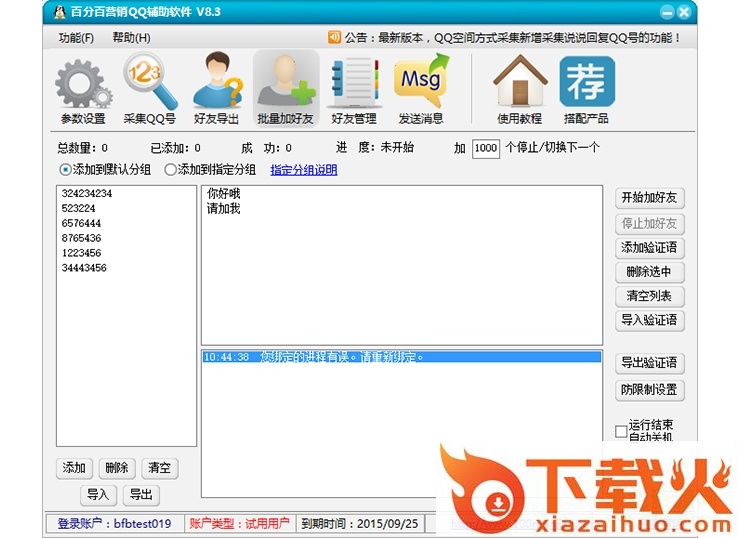Select QQ number 8765436

pyautogui.click(x=81, y=238)
